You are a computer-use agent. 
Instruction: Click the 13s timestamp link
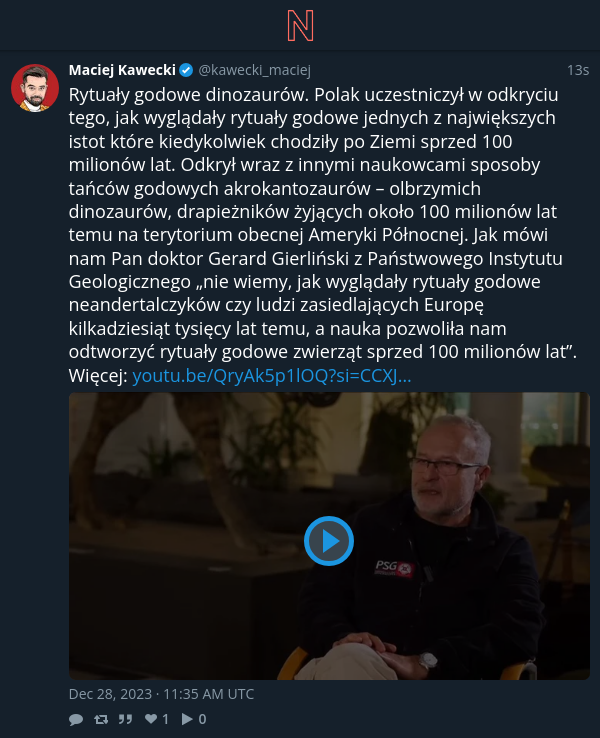pyautogui.click(x=578, y=70)
